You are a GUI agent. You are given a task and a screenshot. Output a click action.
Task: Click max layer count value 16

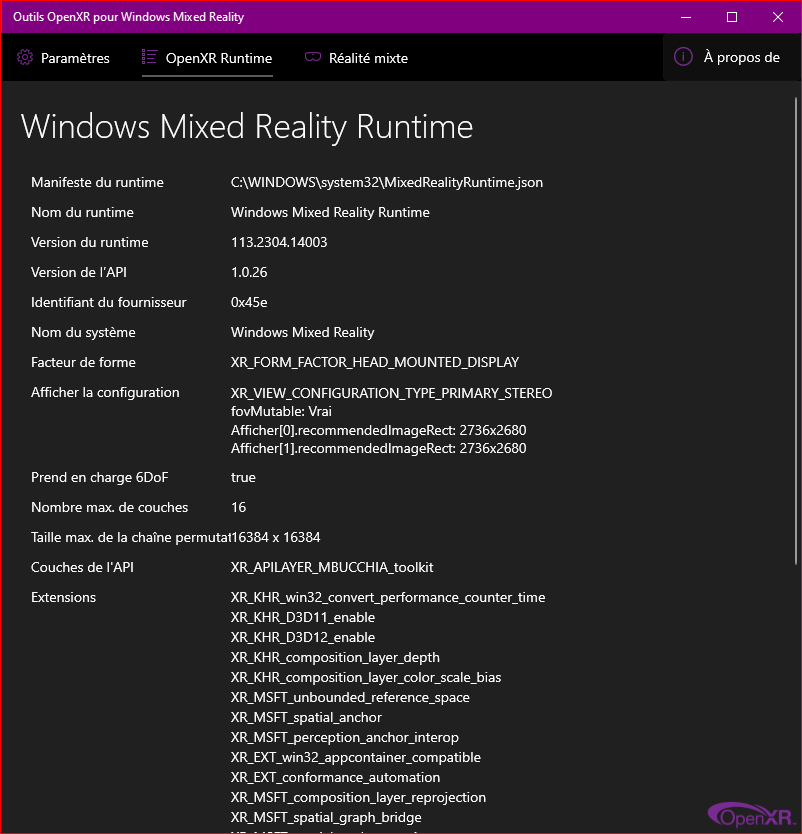[x=238, y=507]
